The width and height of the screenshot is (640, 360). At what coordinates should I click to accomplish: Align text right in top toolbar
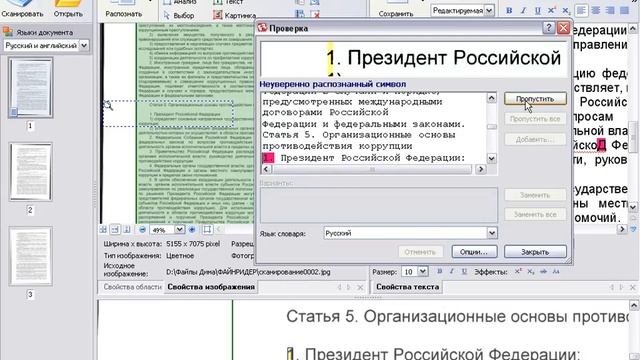coord(610,11)
